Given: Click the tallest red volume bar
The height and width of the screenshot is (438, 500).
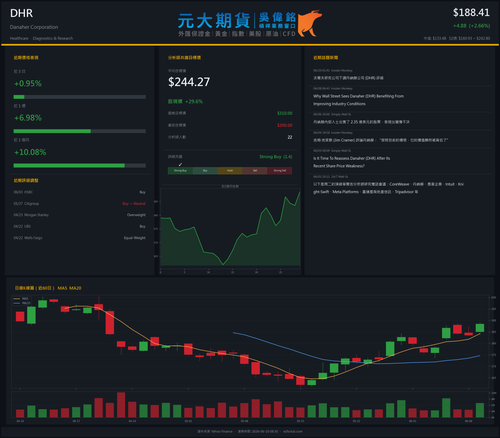Looking at the screenshot, I should [x=121, y=405].
